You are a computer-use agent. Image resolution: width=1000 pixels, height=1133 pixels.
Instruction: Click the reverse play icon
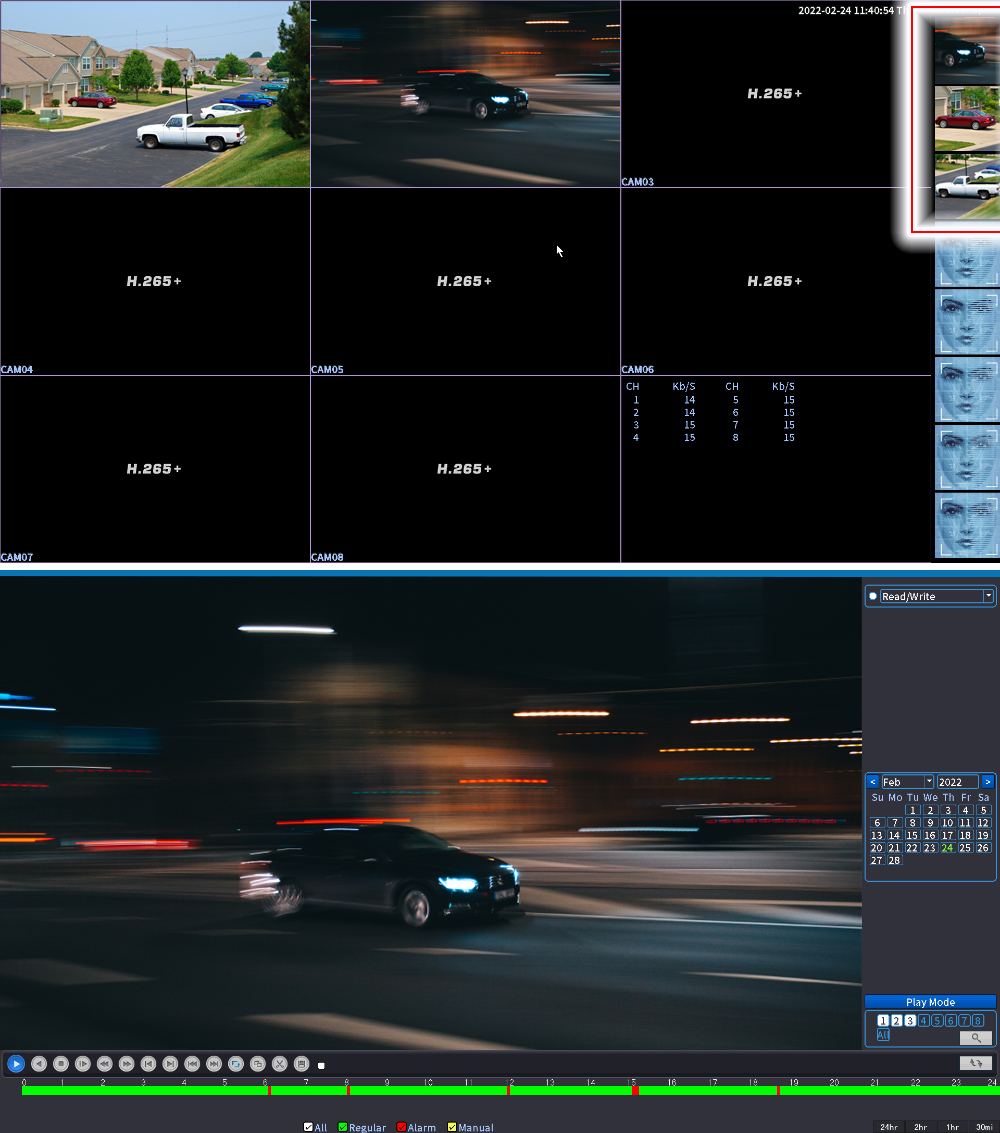[x=38, y=1064]
